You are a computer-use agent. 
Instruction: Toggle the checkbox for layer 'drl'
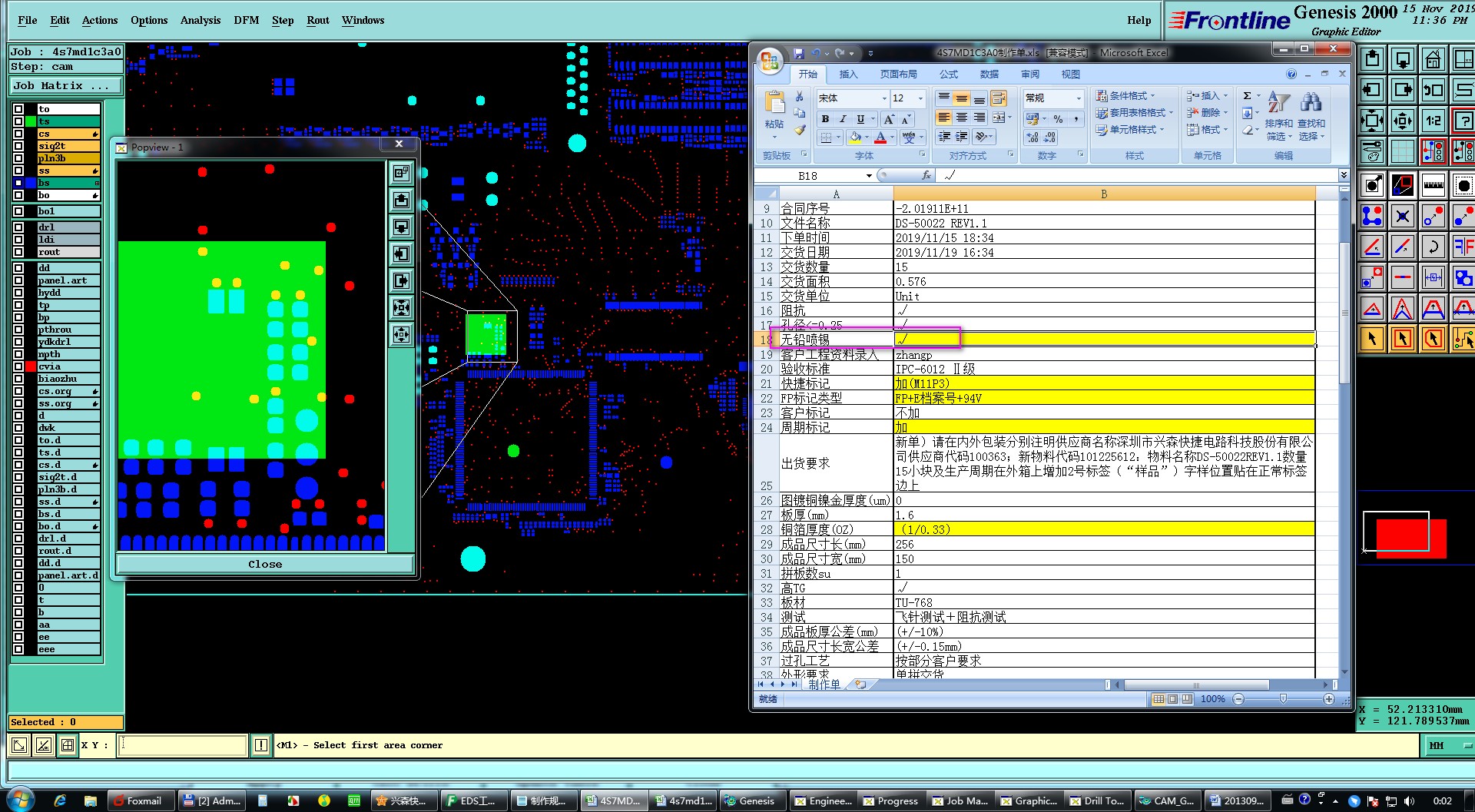(x=18, y=227)
